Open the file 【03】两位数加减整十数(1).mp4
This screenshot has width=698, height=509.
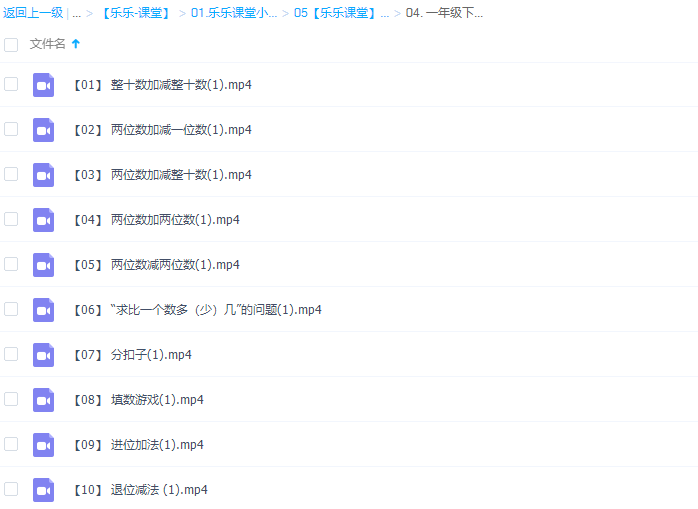point(162,175)
